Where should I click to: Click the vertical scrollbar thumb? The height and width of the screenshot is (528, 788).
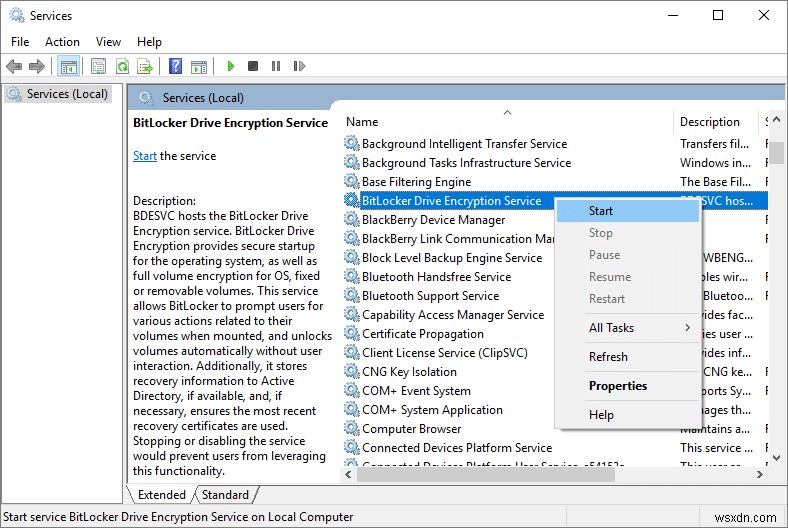pyautogui.click(x=777, y=153)
